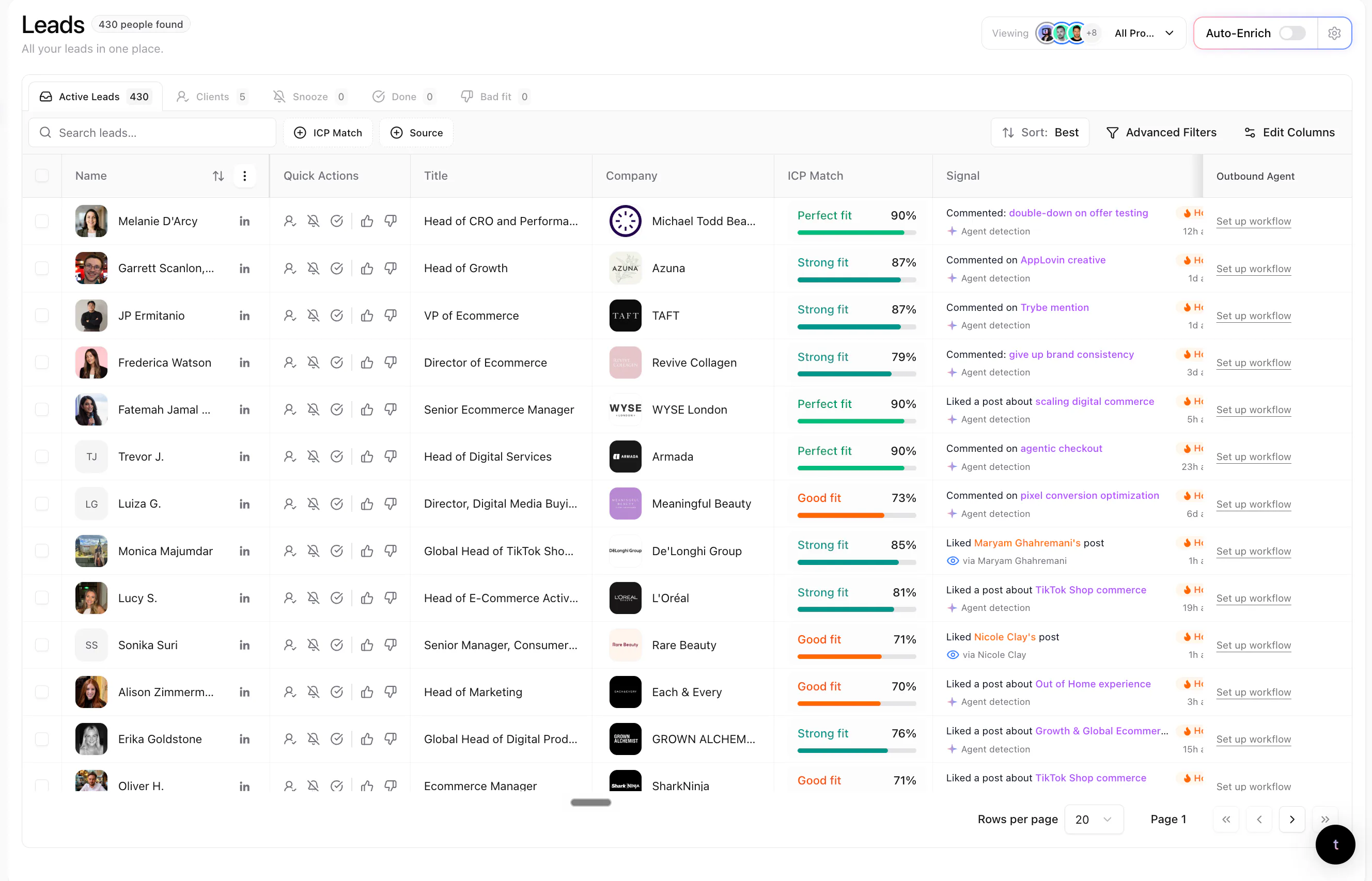Mark Erika Goldstone as client

coord(290,739)
